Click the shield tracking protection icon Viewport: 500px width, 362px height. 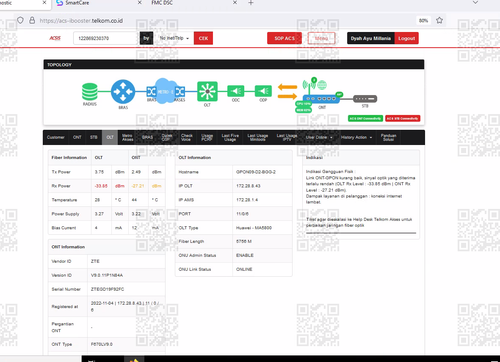point(20,20)
